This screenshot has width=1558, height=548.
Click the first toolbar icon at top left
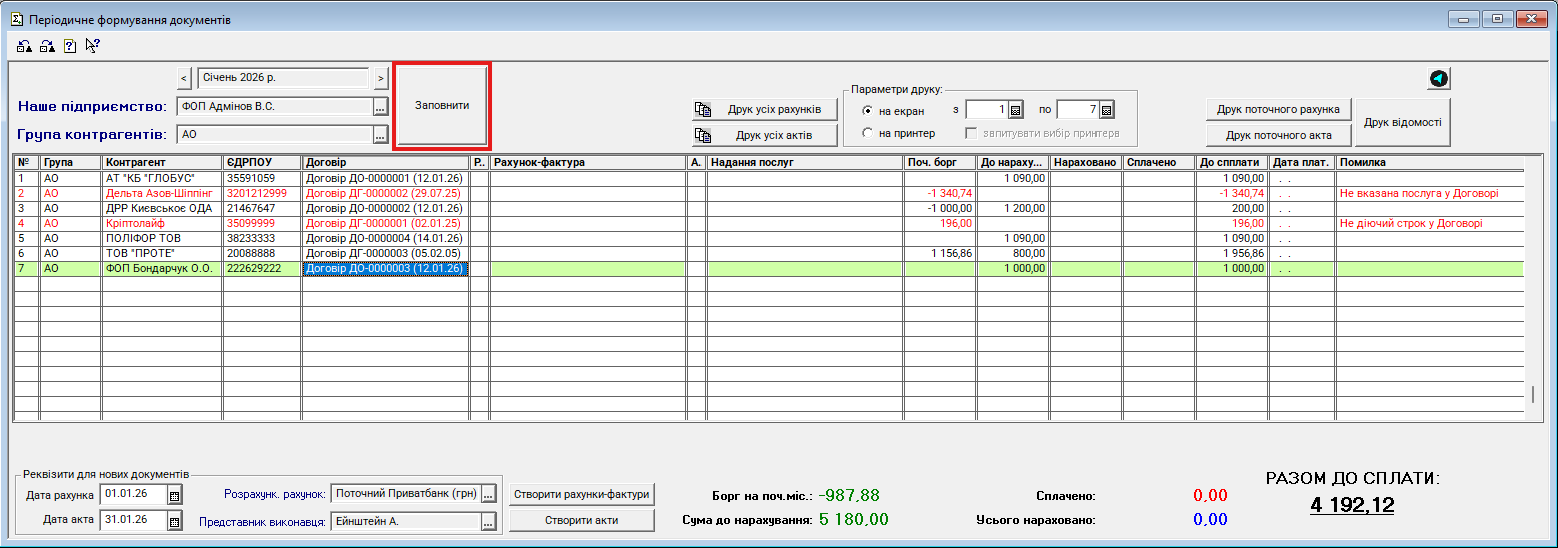tap(24, 45)
